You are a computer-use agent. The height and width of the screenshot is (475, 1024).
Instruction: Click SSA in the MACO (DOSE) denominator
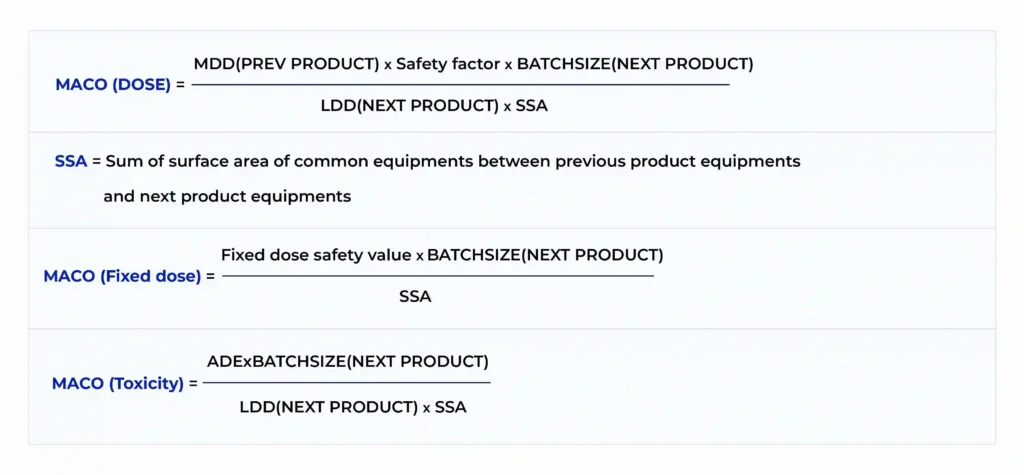pos(532,105)
